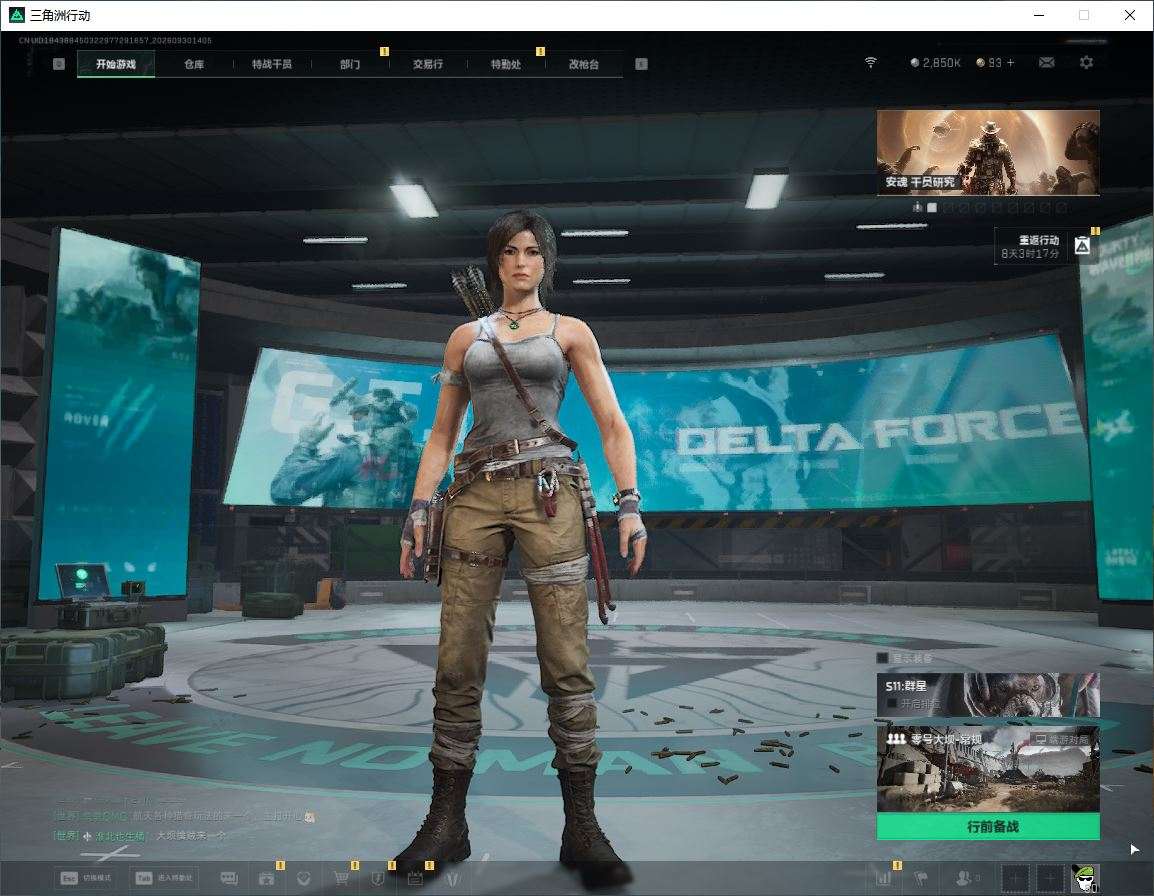The height and width of the screenshot is (896, 1154).
Task: Toggle the 显示装备 checkbox
Action: coord(882,658)
